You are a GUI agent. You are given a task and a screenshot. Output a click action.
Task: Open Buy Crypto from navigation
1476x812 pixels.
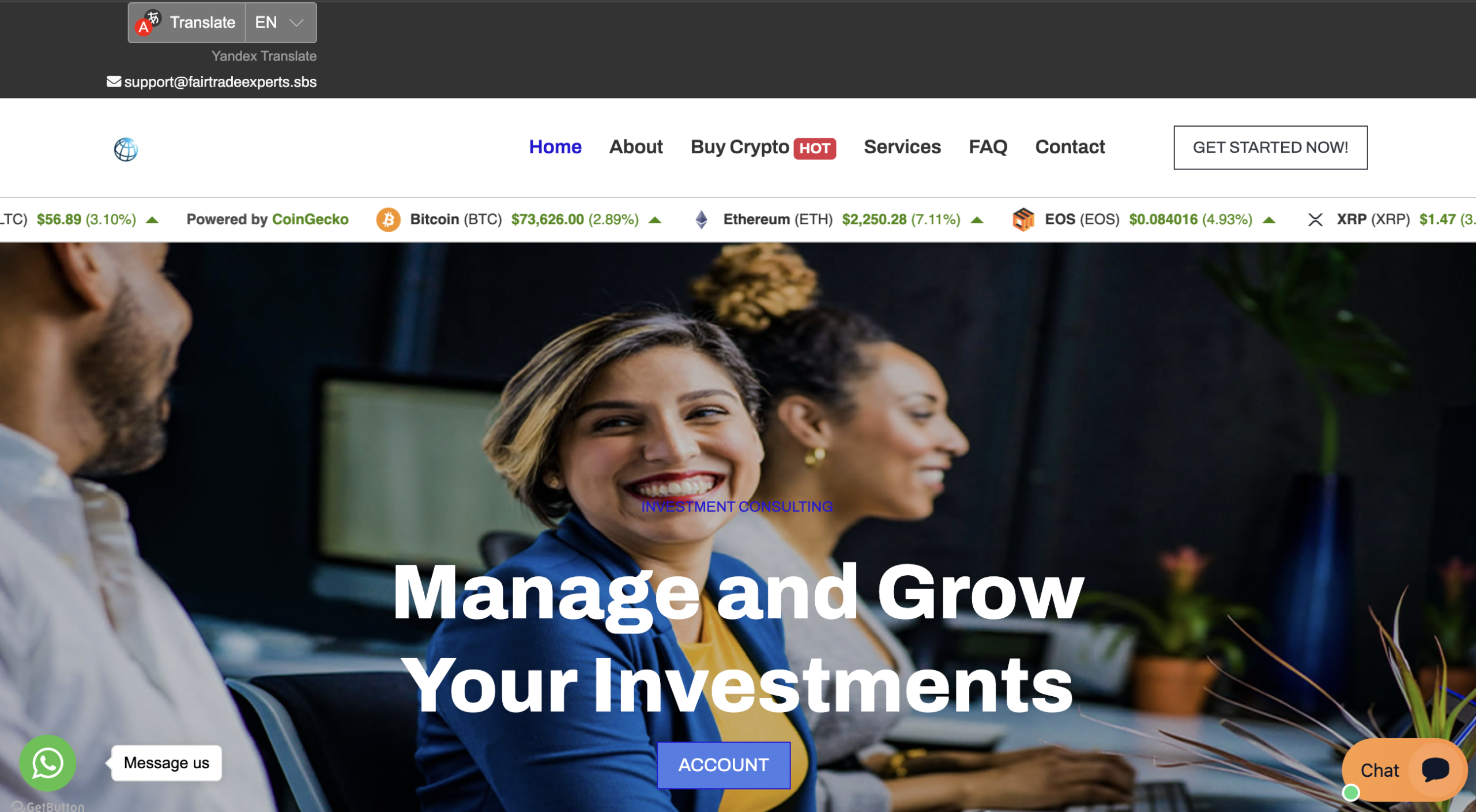[740, 147]
